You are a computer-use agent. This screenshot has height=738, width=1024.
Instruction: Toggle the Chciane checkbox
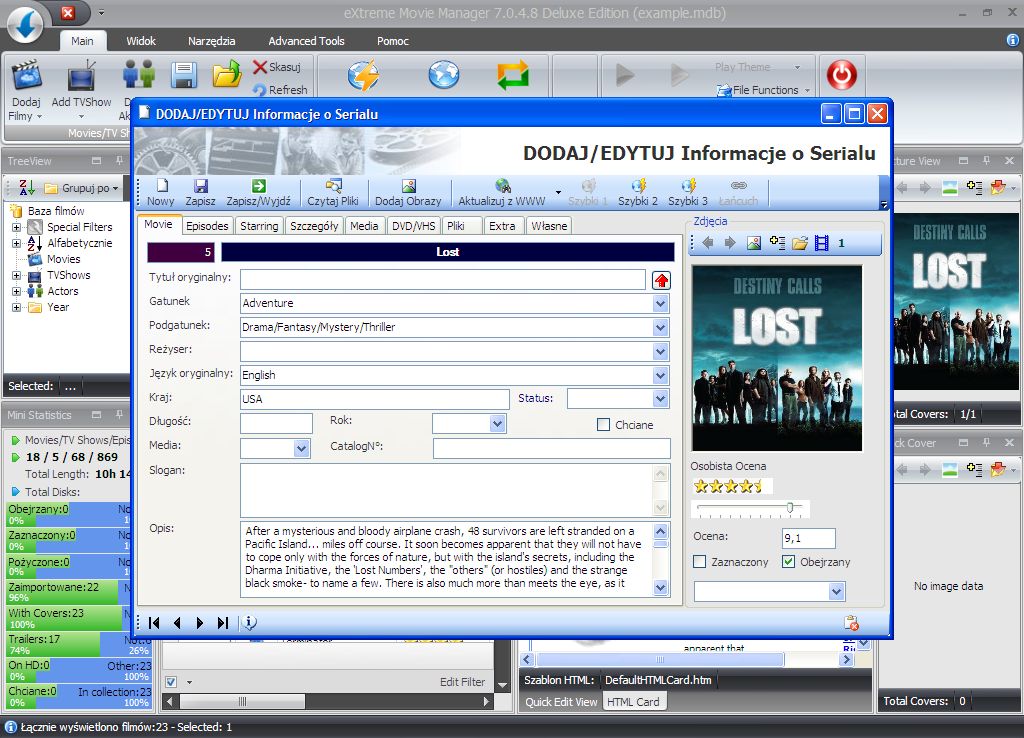(603, 425)
